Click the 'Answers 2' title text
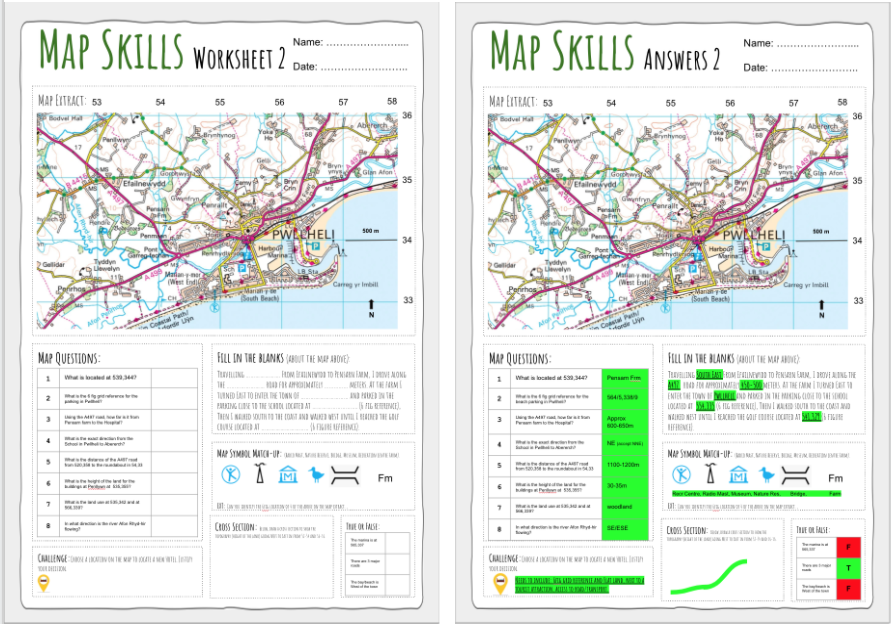This screenshot has height=624, width=894. pos(682,59)
